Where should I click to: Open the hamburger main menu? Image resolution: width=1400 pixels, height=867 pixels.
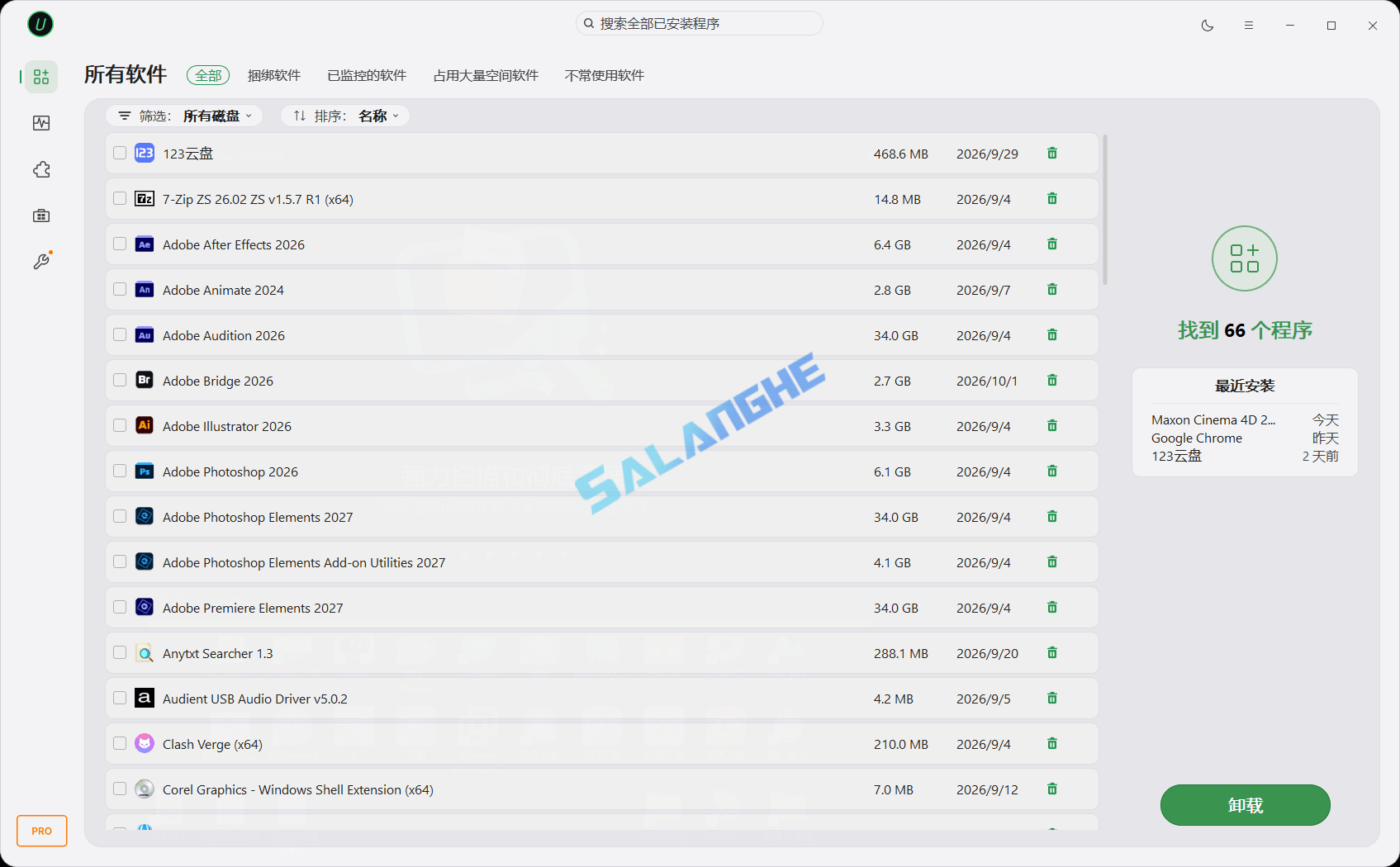[x=1249, y=26]
